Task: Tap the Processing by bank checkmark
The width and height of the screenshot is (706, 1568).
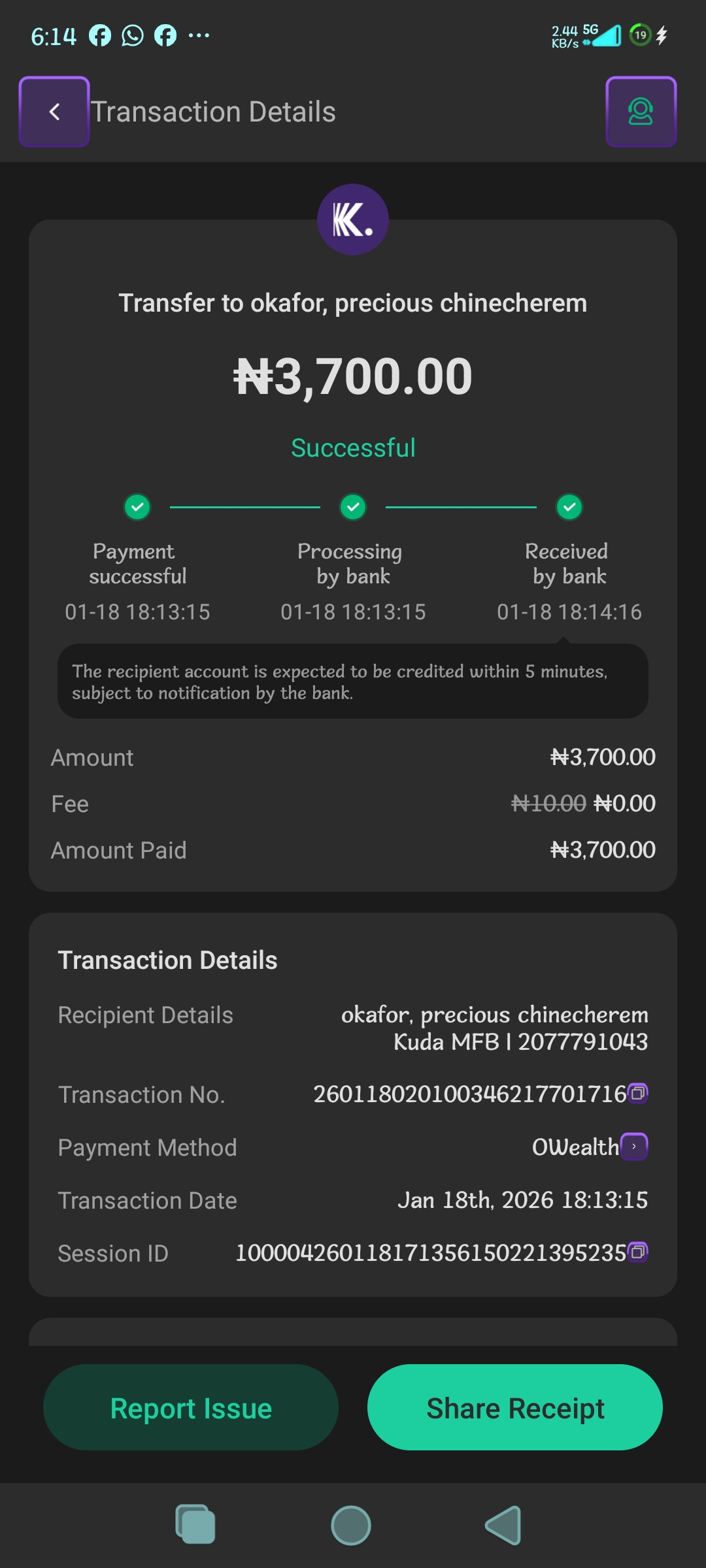Action: coord(353,507)
